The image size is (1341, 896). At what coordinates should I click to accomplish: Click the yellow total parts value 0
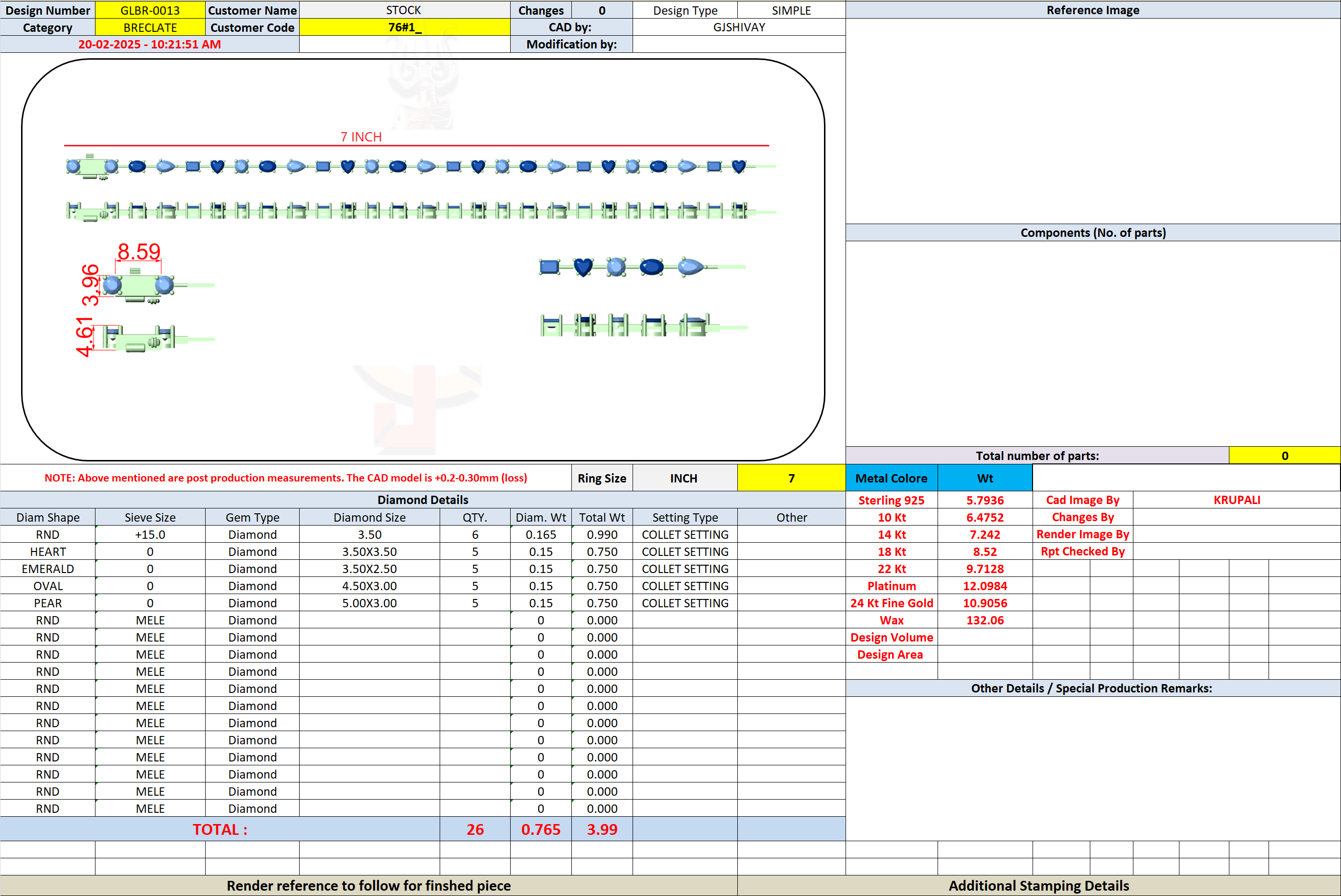pyautogui.click(x=1284, y=456)
